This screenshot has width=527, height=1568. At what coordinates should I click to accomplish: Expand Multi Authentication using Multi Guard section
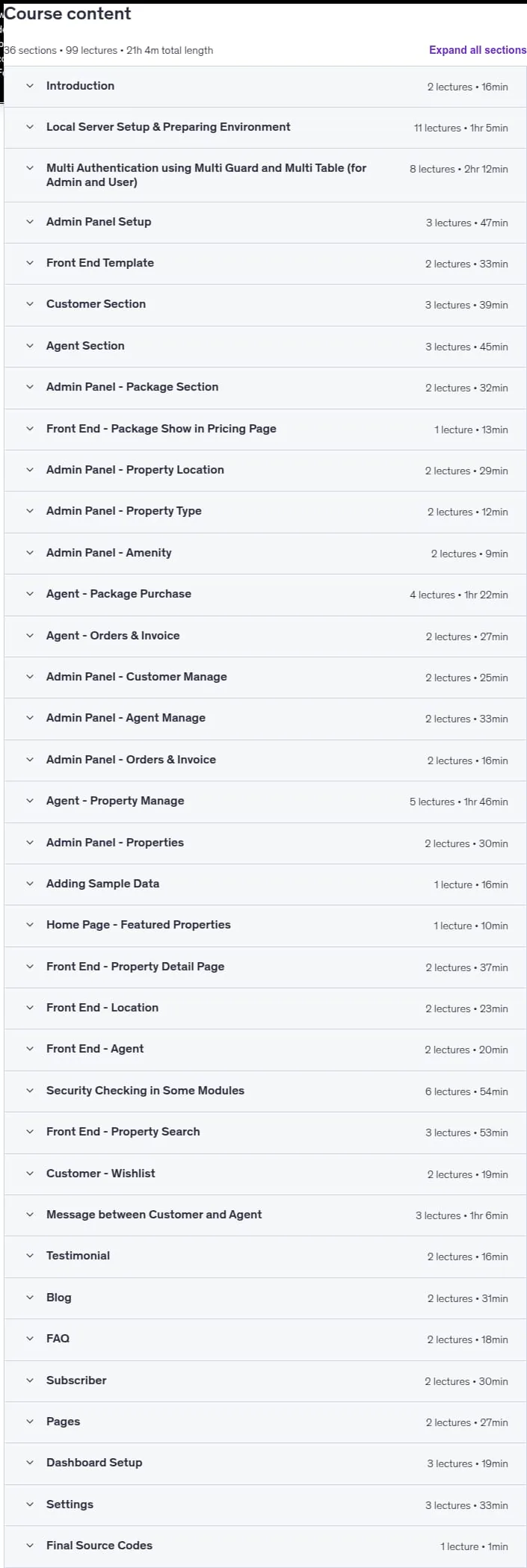pyautogui.click(x=265, y=176)
